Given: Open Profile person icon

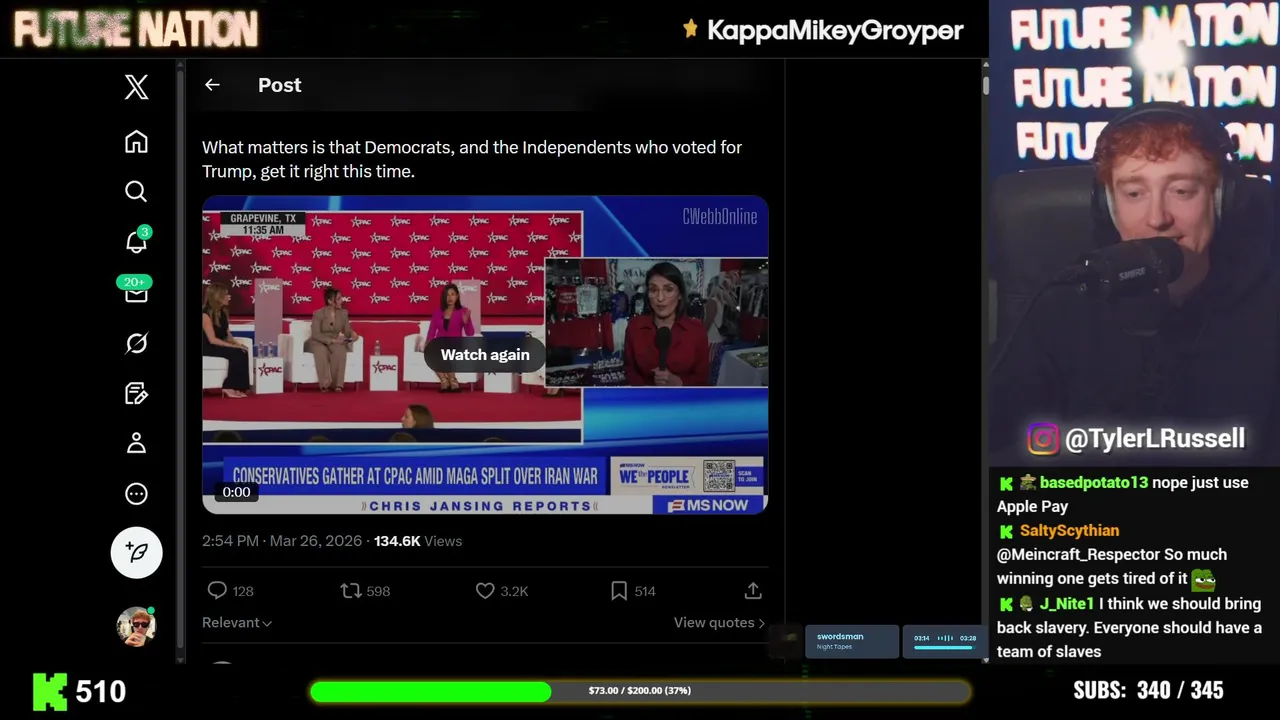Looking at the screenshot, I should coord(136,443).
